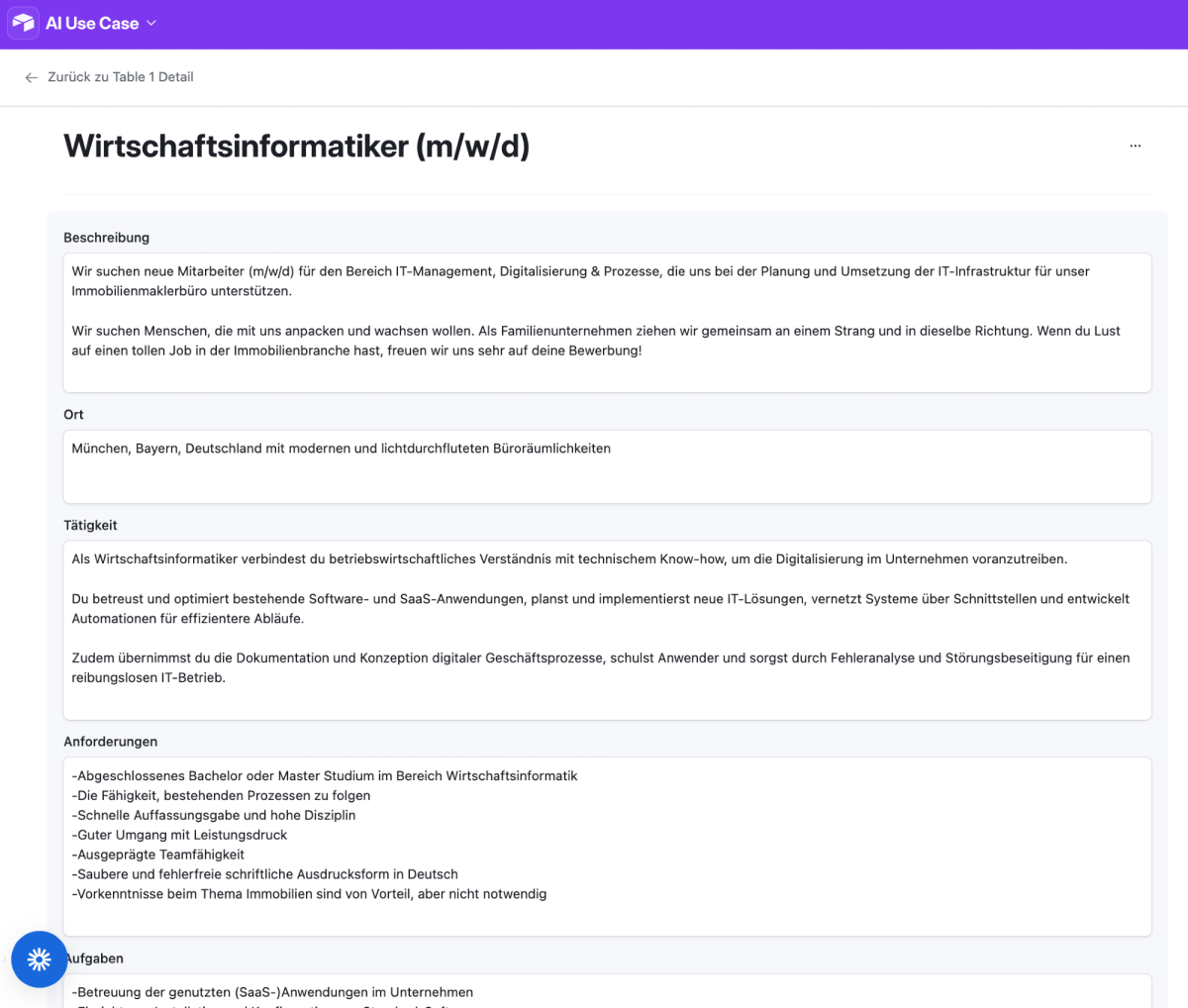Screen dimensions: 1188x1008
Task: Click the back arrow icon
Action: coord(32,77)
